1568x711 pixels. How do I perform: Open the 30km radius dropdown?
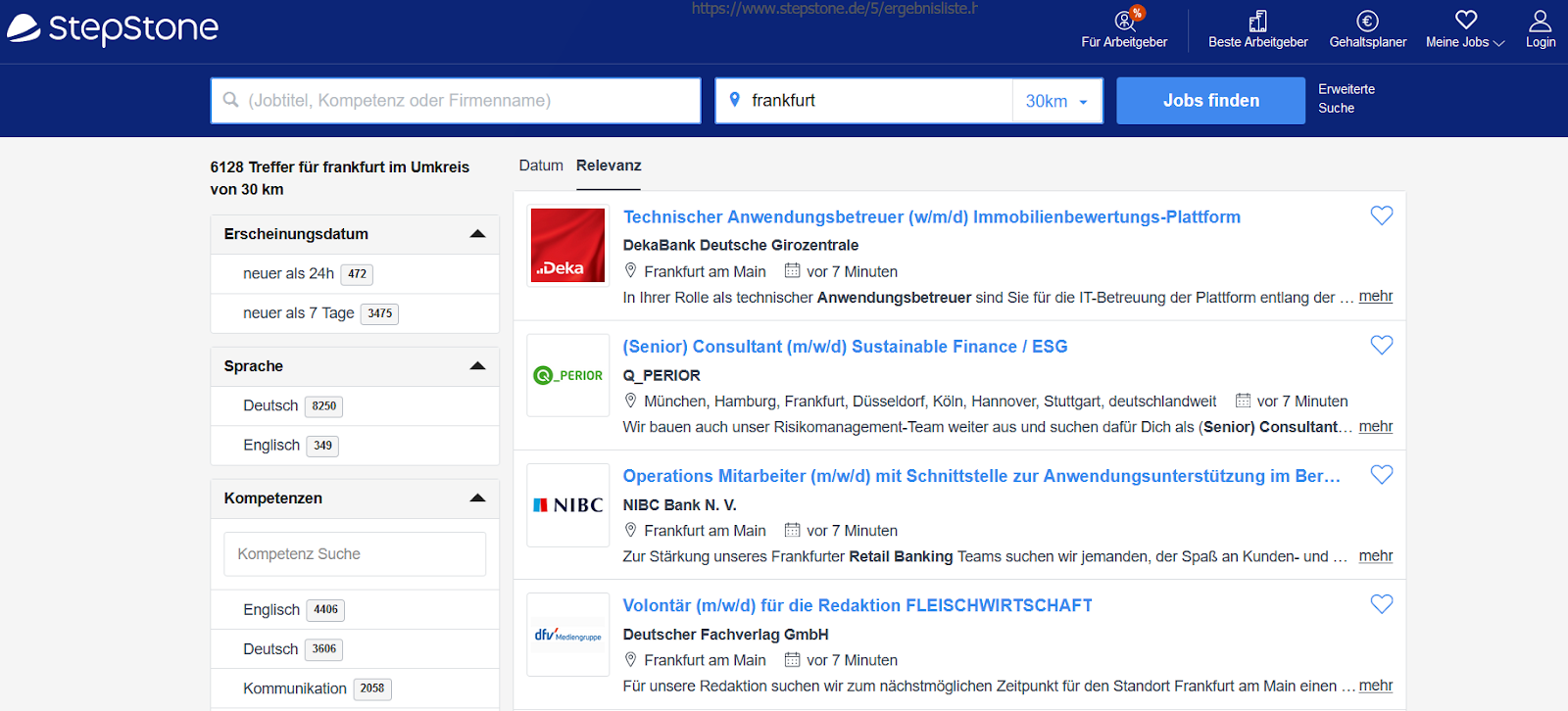[1056, 101]
